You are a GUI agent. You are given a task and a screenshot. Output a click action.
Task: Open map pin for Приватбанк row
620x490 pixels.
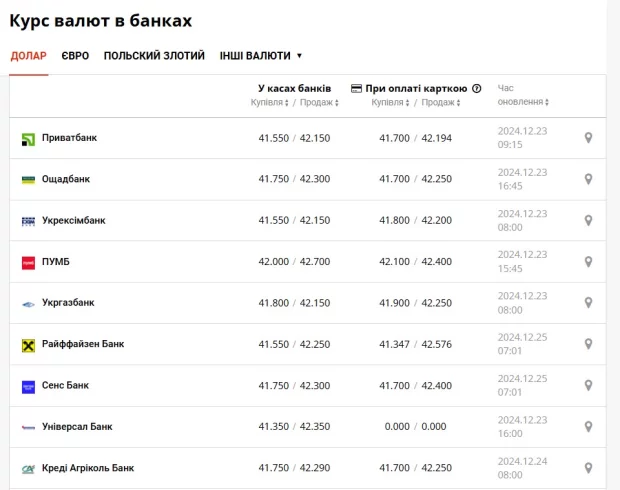click(588, 138)
